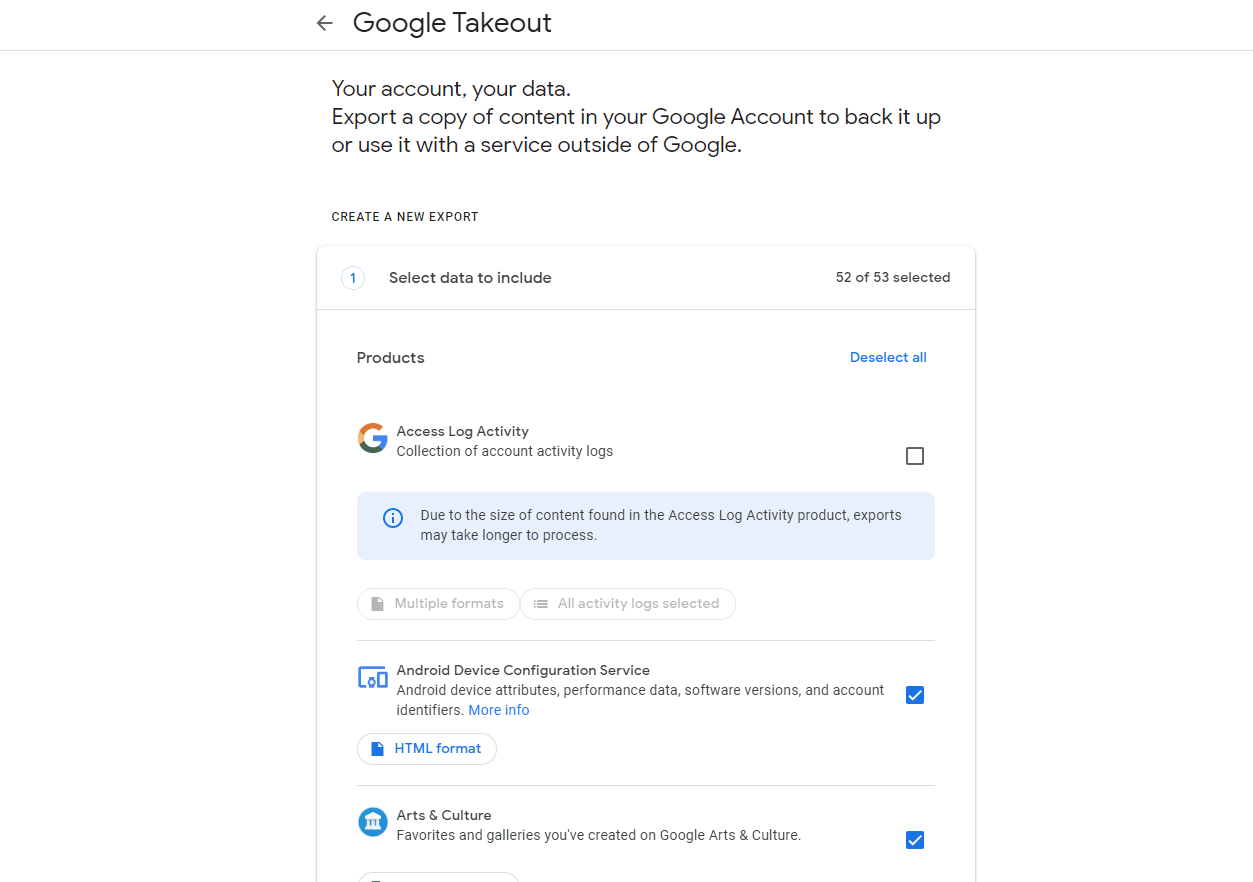The image size is (1253, 882).
Task: Click the 'CREATE A NEW EXPORT' heading
Action: click(404, 216)
